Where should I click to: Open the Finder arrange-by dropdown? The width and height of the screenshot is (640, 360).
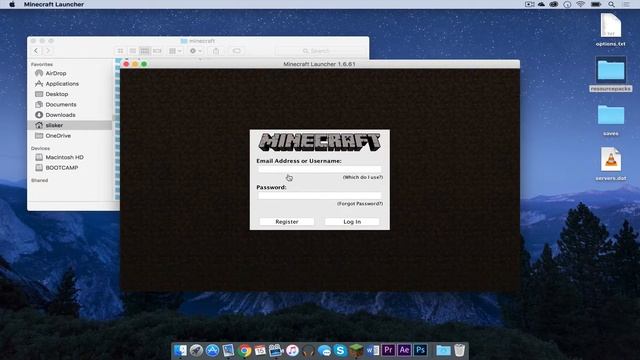click(175, 51)
